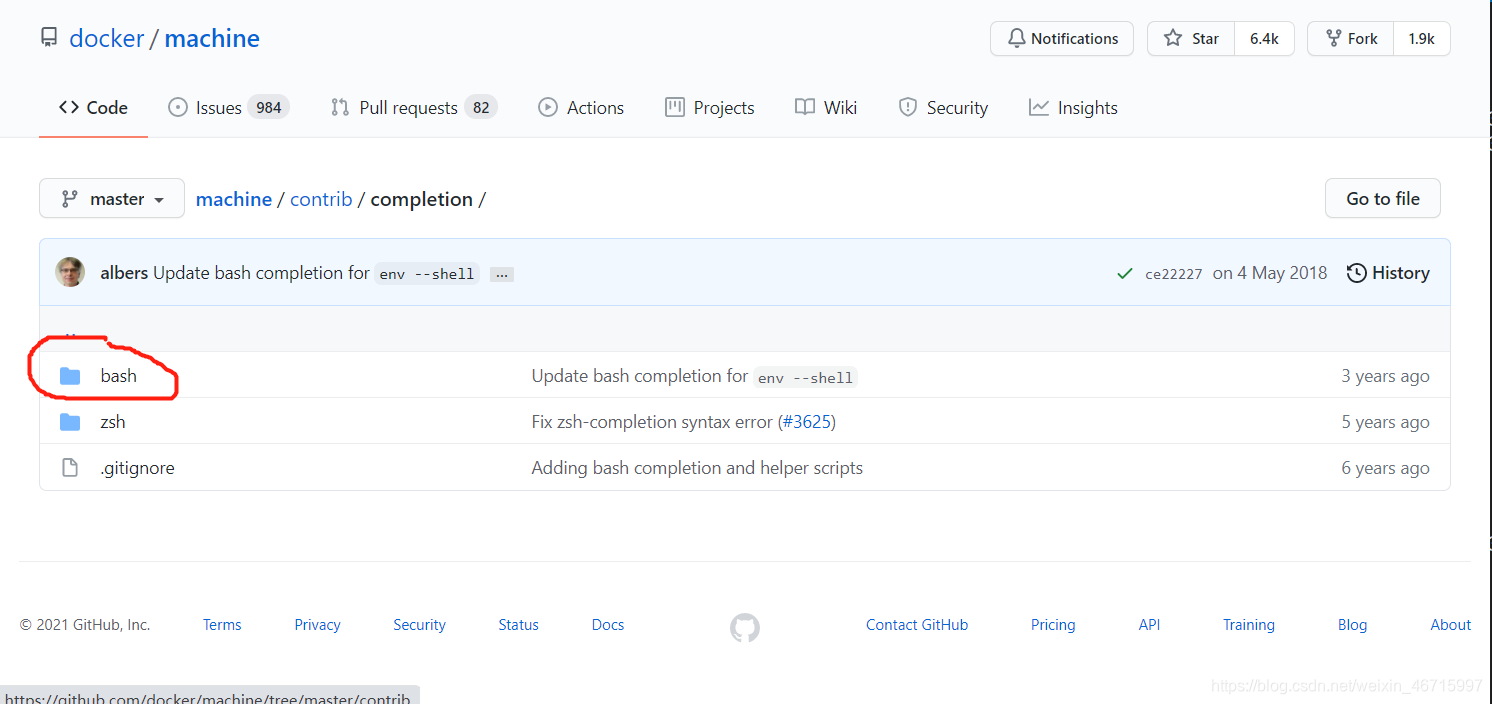Expand the commit message with the ellipsis button
The image size is (1492, 704).
click(501, 273)
